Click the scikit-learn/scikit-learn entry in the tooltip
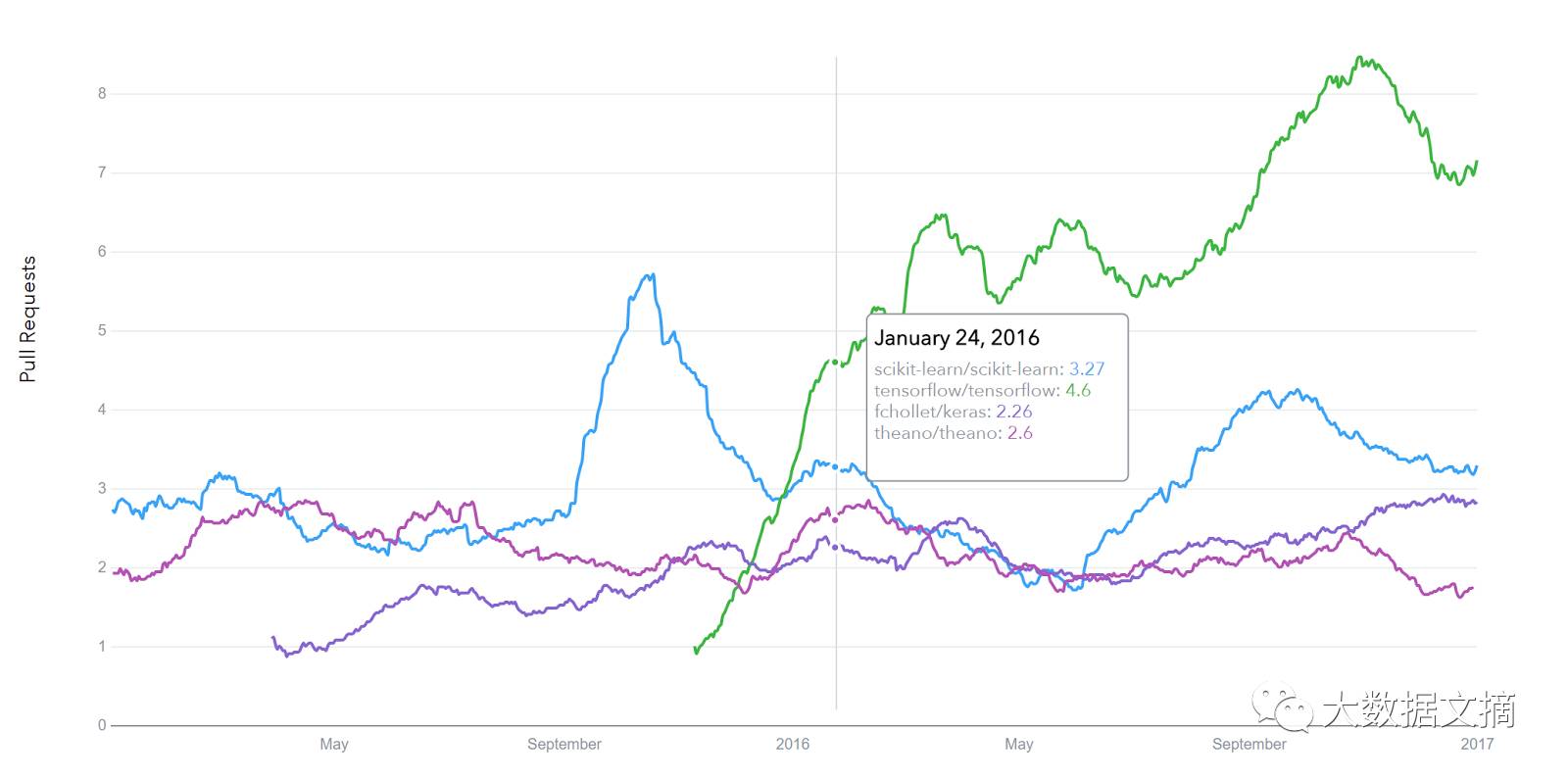This screenshot has height=779, width=1568. (x=989, y=368)
